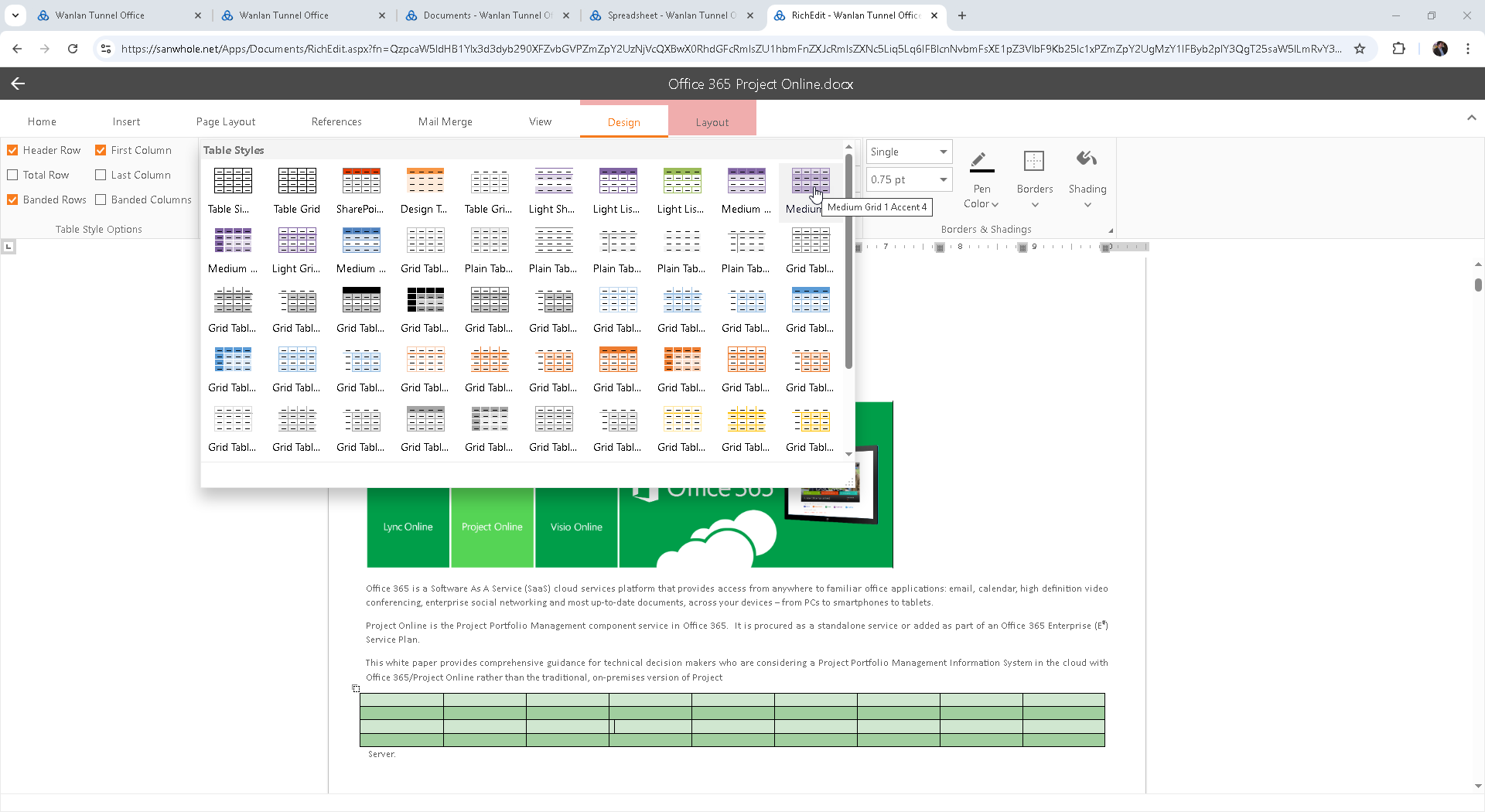Uncheck the Header Row checkbox
Screen dimensions: 1485x812
[13, 150]
